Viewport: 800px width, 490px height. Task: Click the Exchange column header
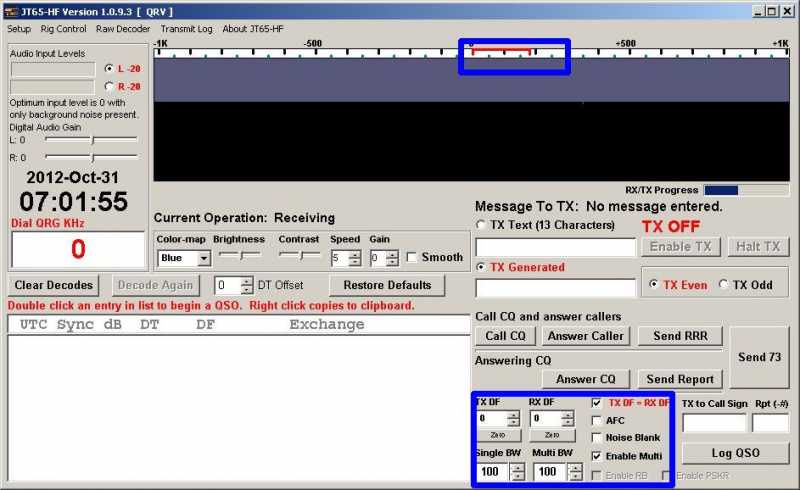327,325
